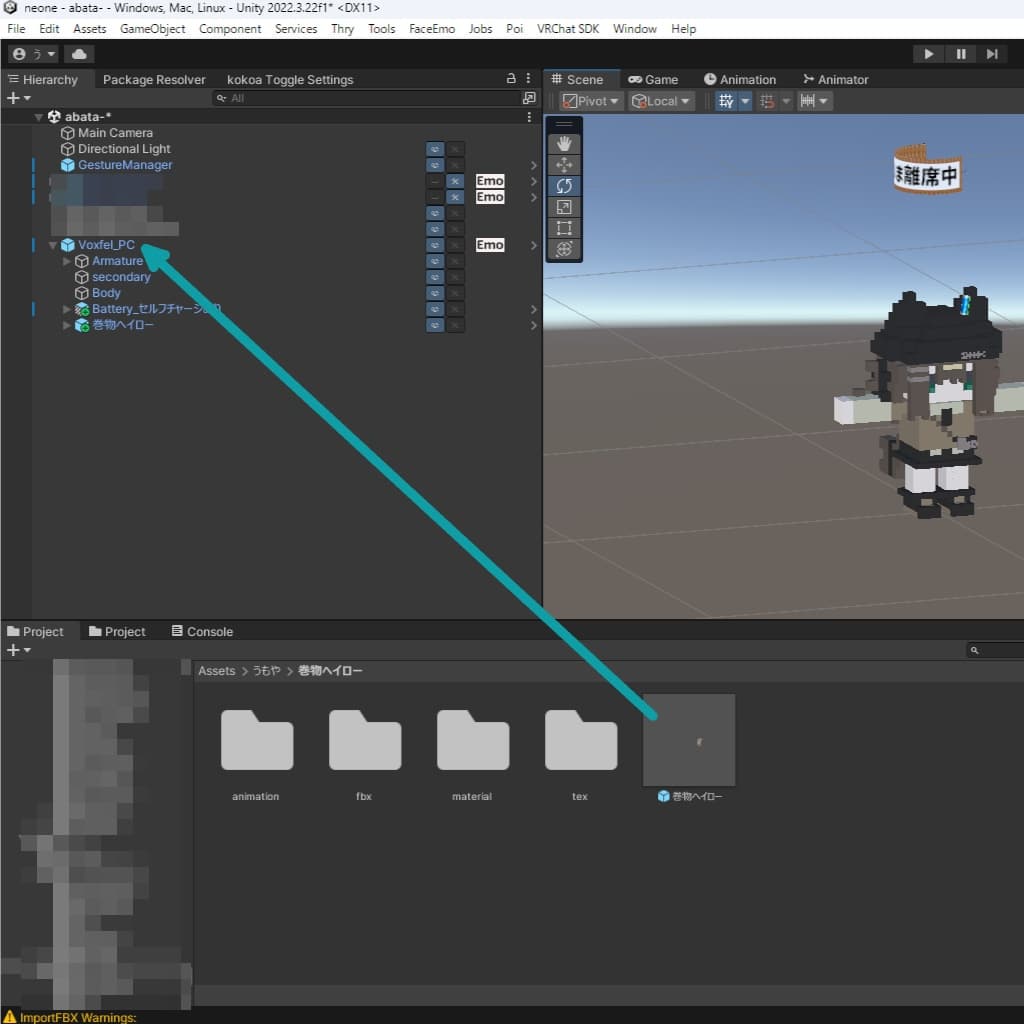1024x1024 pixels.
Task: Open the Pivot handle position dropdown
Action: [591, 101]
